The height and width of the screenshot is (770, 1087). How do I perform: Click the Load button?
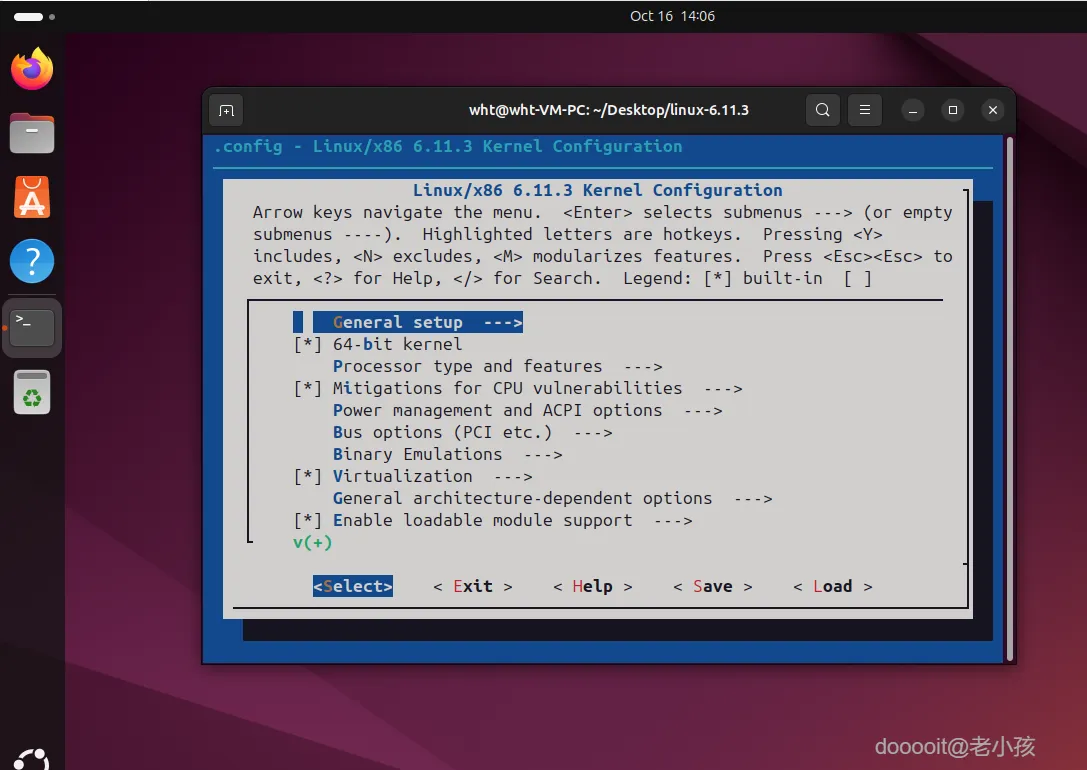(833, 586)
